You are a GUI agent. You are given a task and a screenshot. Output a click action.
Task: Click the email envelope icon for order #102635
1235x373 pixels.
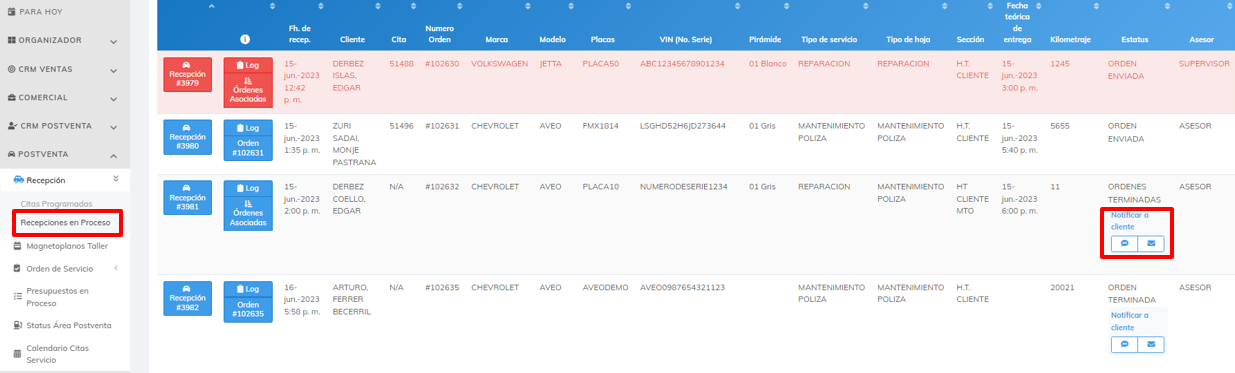[1151, 344]
